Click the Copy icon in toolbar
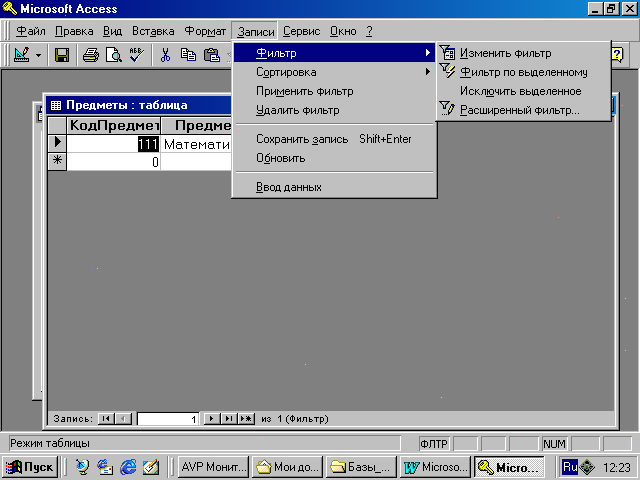 coord(188,55)
